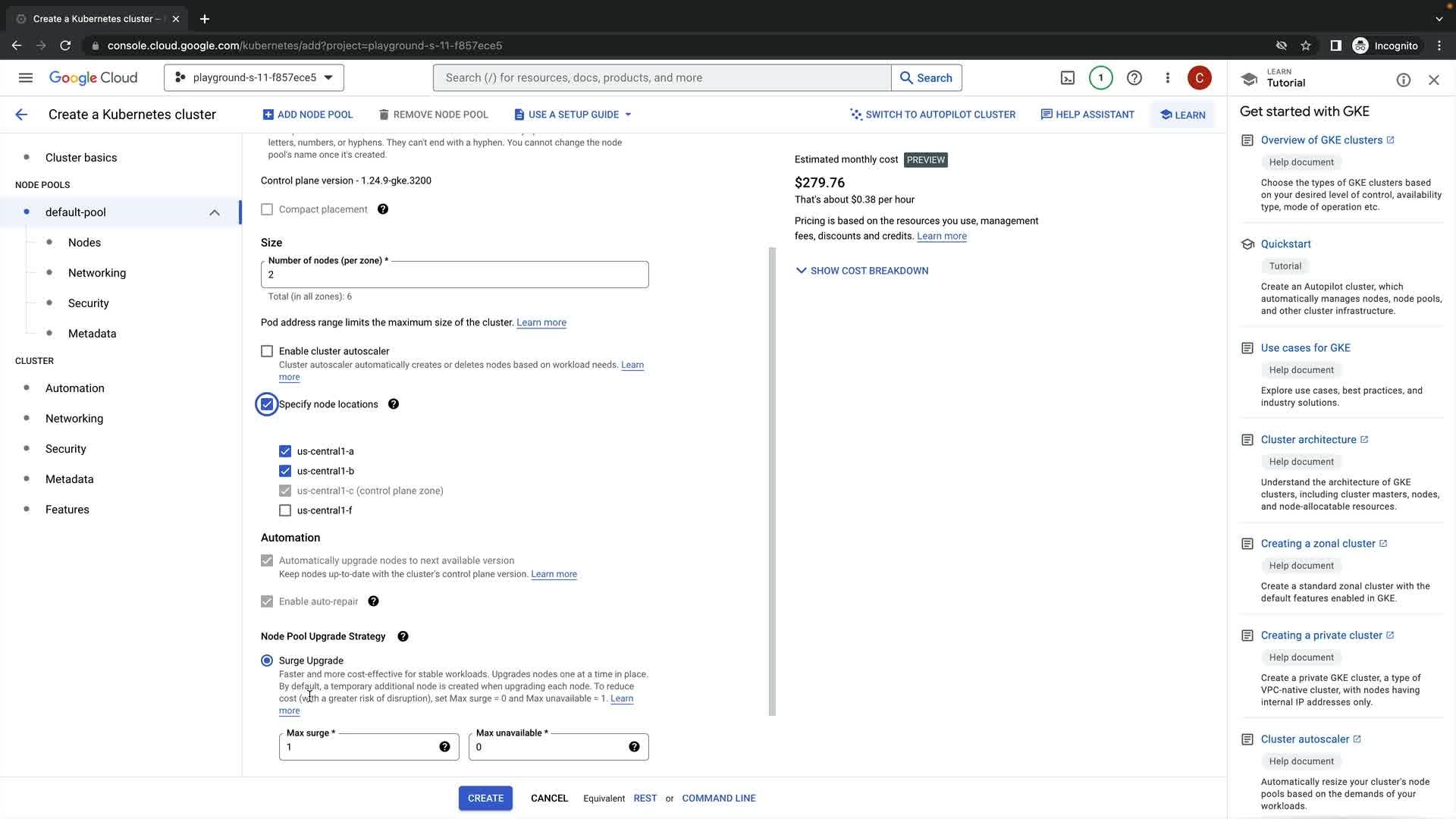Open the playground project selector dropdown

pyautogui.click(x=254, y=78)
